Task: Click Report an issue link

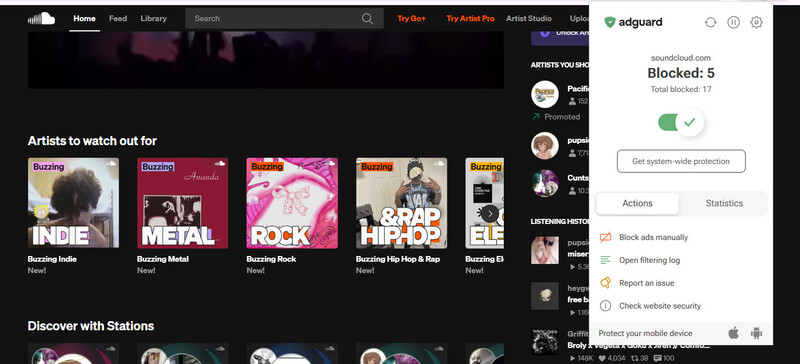Action: coord(646,283)
